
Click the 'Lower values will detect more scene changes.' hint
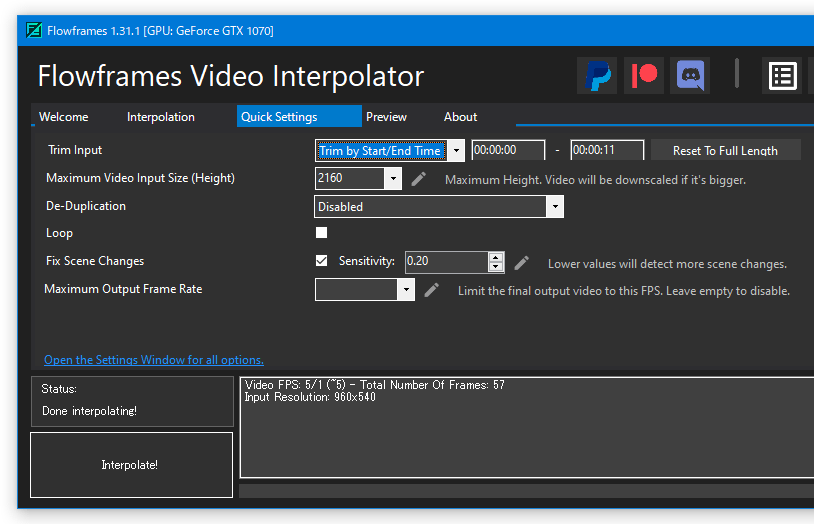(667, 264)
